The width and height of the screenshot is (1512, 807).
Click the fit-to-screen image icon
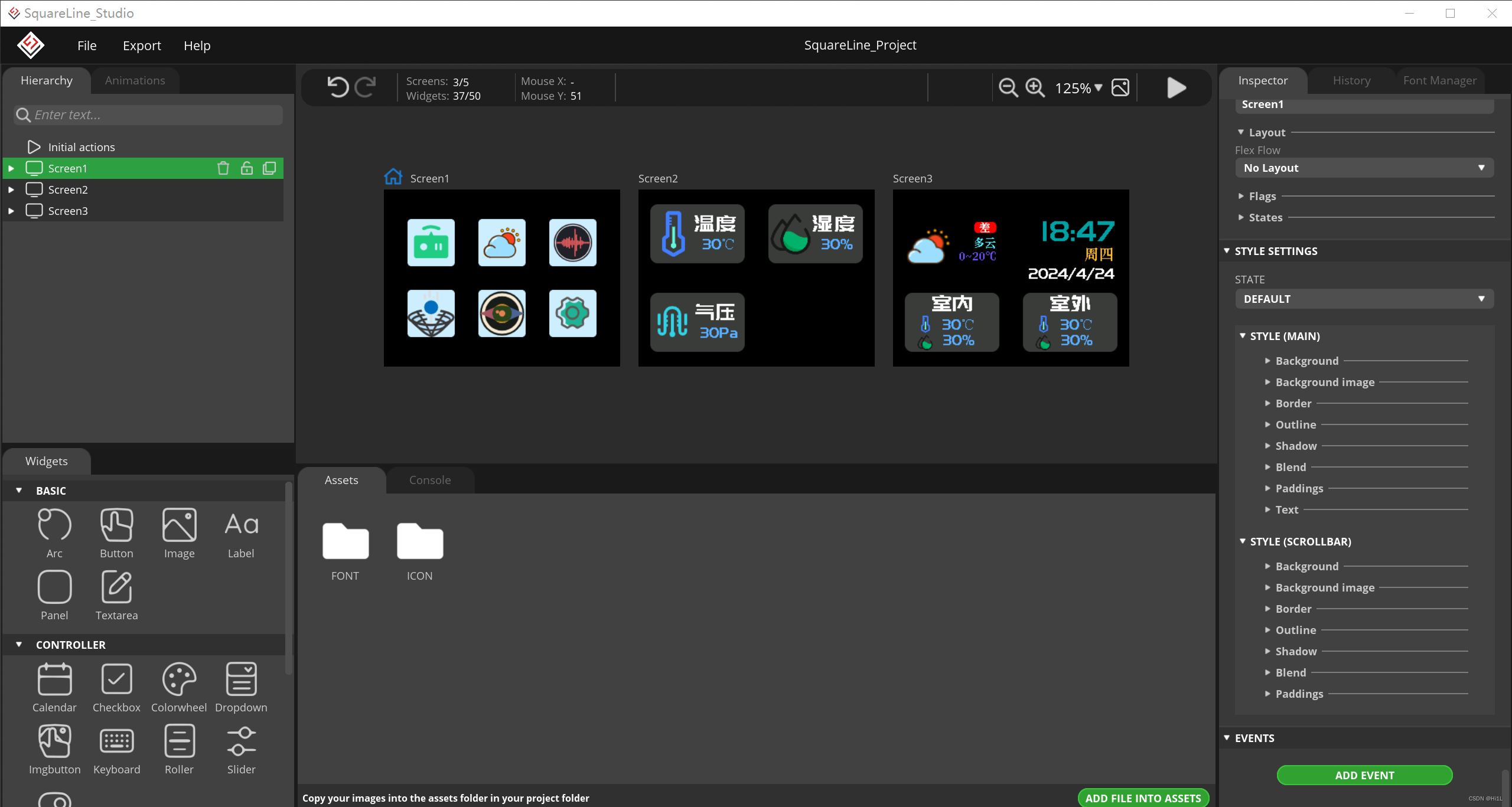(x=1120, y=88)
